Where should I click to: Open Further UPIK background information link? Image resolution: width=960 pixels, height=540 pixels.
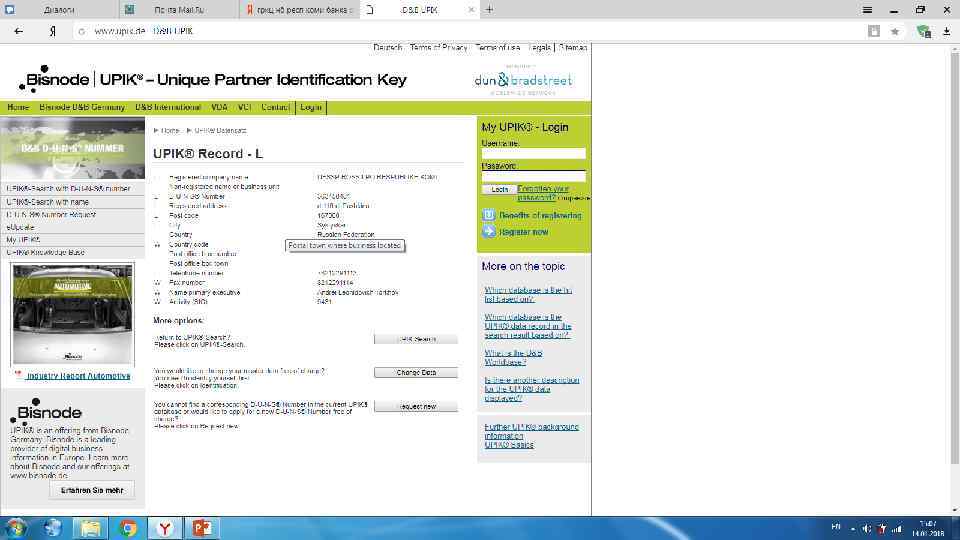pos(531,431)
